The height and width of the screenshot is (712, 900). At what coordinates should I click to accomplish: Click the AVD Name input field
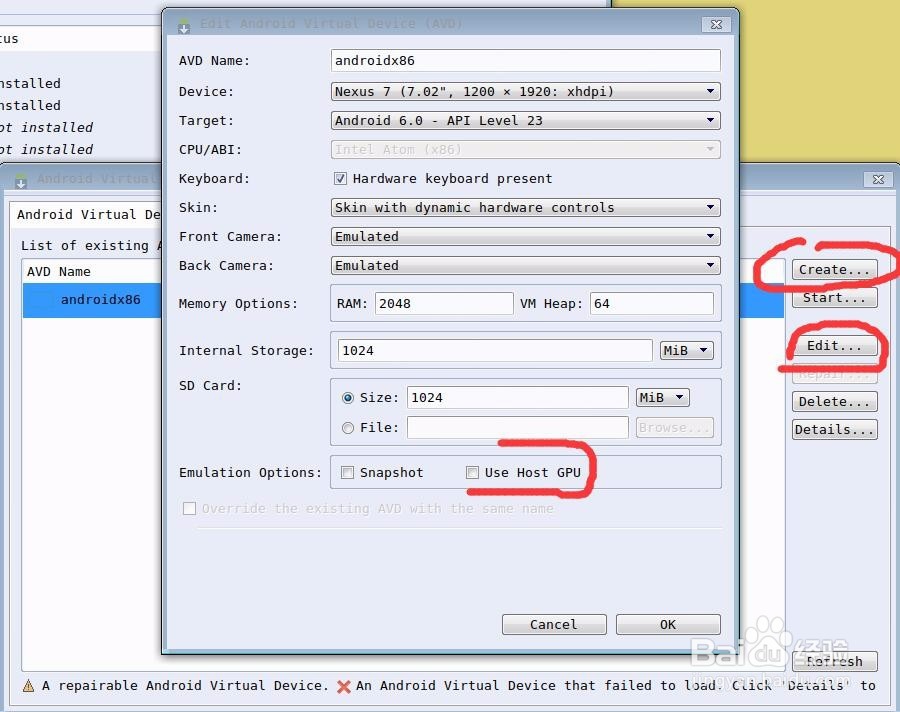(x=526, y=60)
